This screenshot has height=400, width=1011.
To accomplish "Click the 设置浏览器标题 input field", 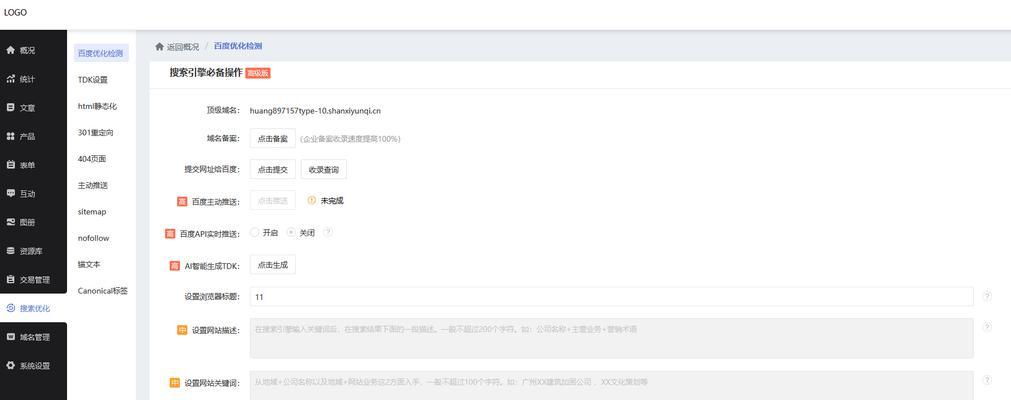I will pos(610,297).
